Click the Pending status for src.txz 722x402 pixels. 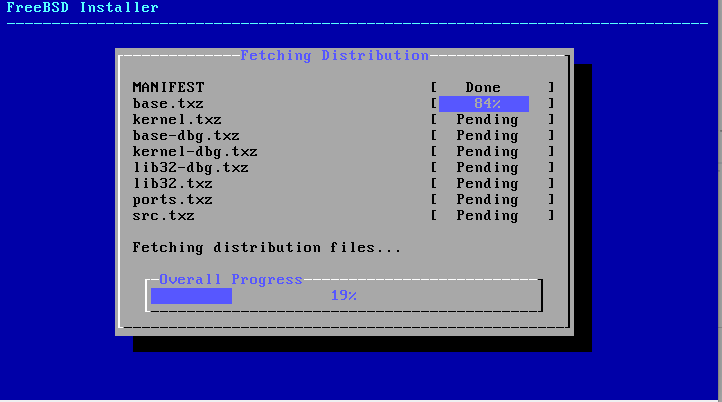pos(487,216)
